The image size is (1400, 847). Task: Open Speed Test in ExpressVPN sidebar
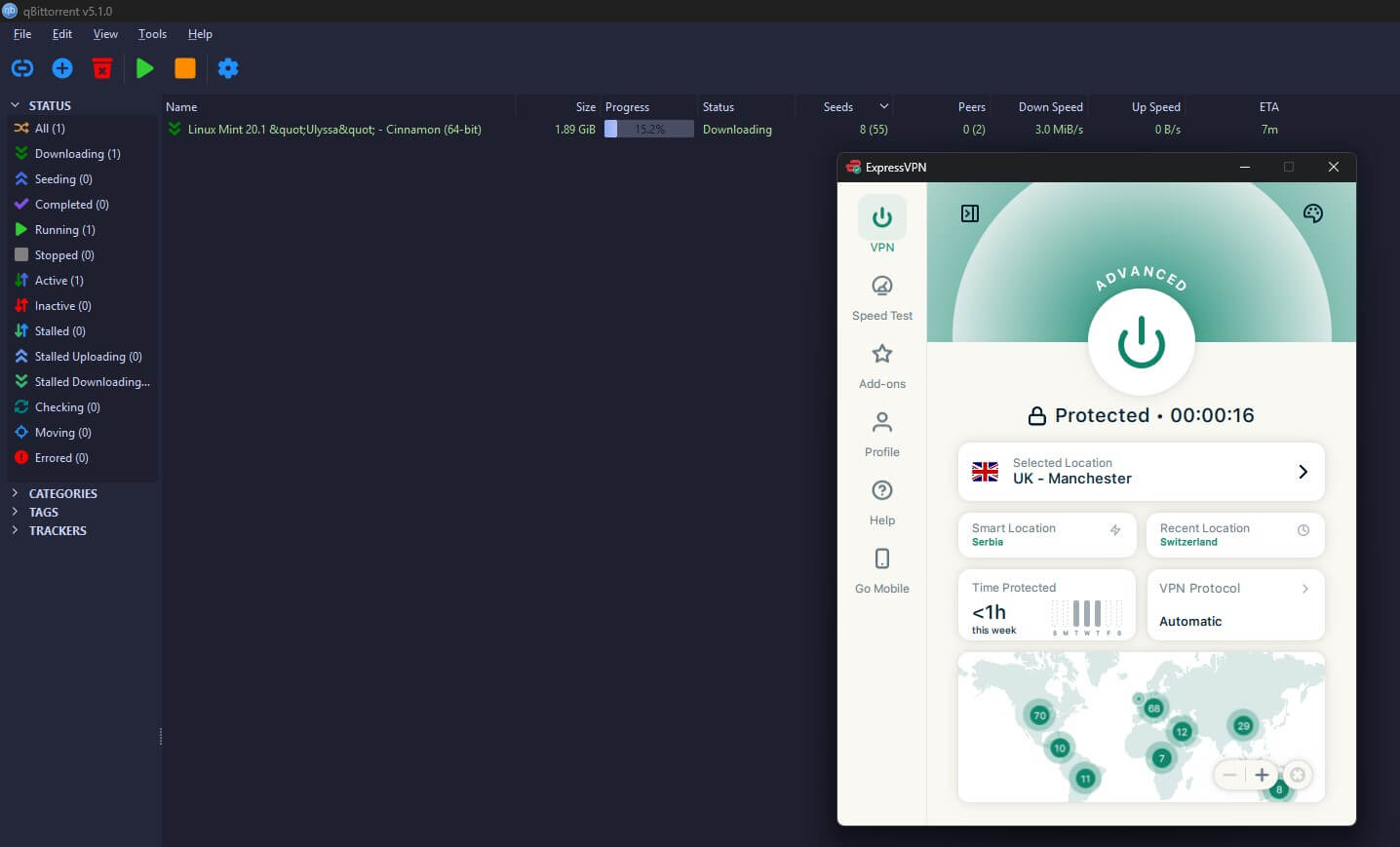click(x=882, y=297)
